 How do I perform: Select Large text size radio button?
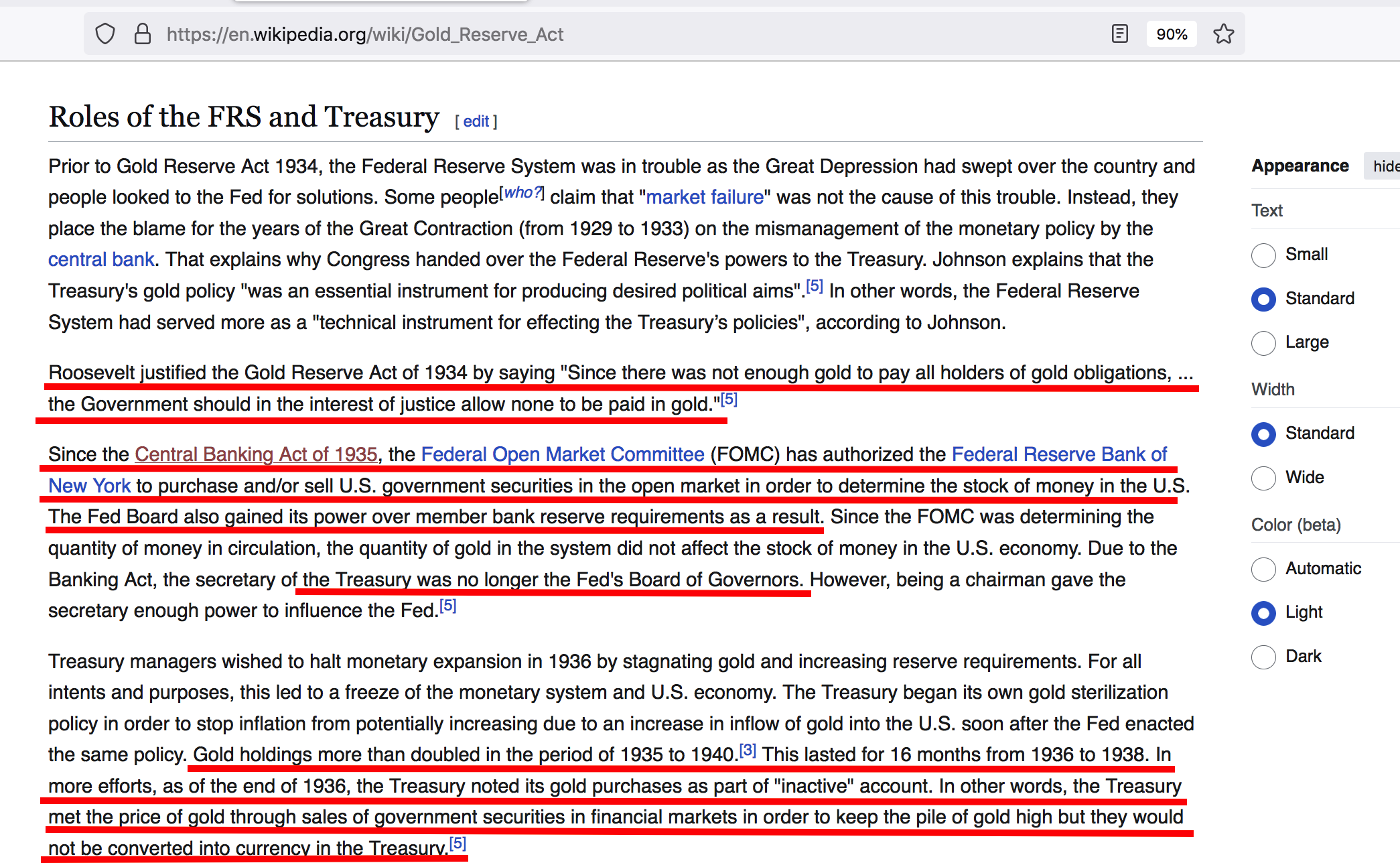click(x=1263, y=343)
